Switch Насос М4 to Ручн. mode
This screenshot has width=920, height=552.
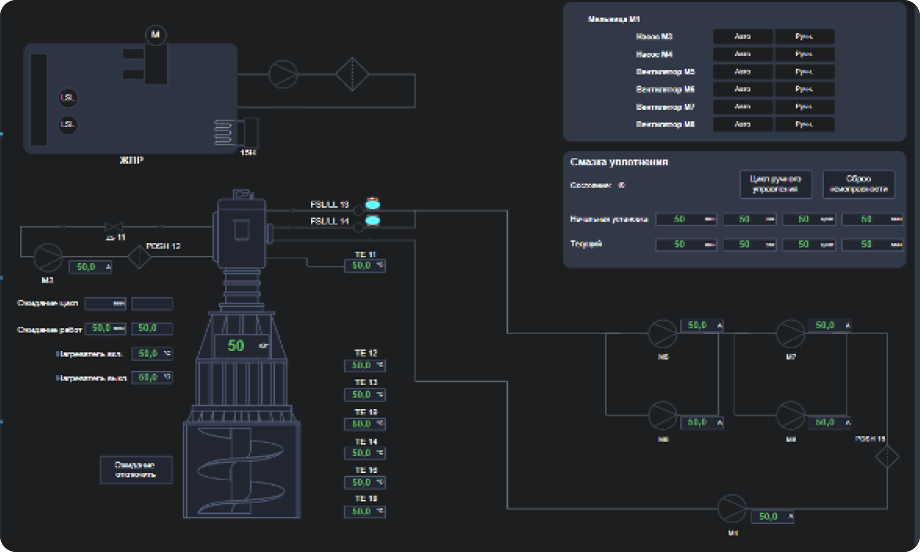click(804, 54)
